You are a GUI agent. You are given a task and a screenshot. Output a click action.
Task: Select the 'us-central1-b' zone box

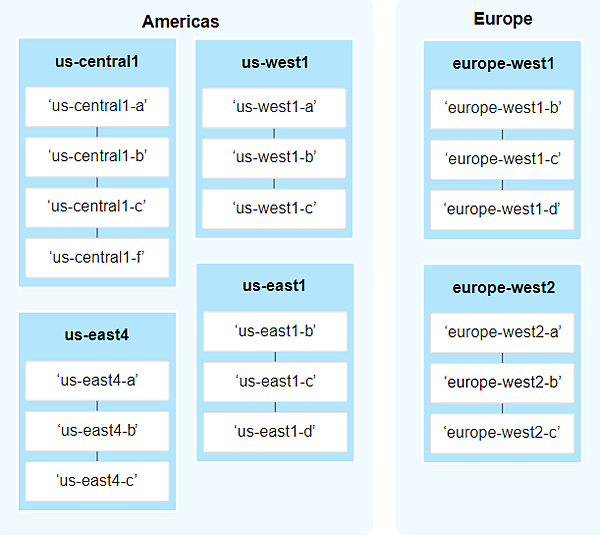click(x=97, y=156)
